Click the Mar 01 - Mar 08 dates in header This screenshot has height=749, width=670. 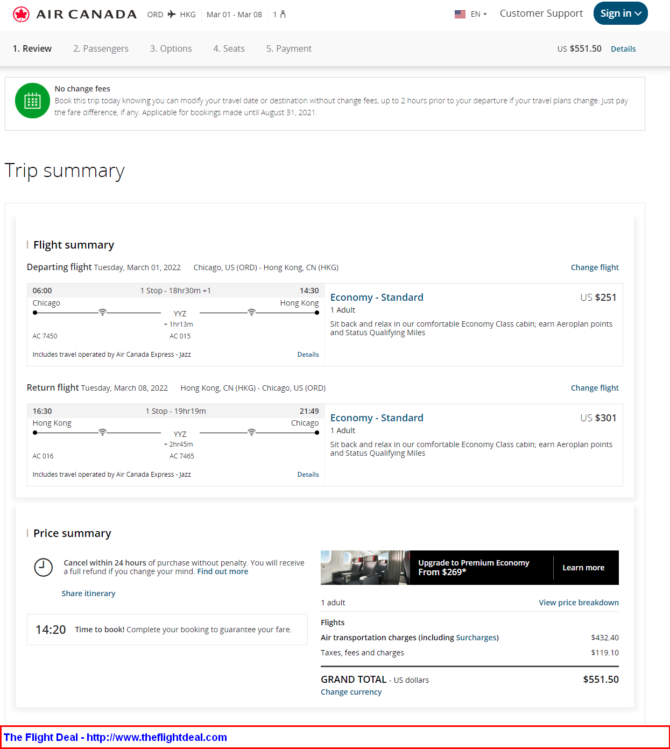tap(234, 14)
